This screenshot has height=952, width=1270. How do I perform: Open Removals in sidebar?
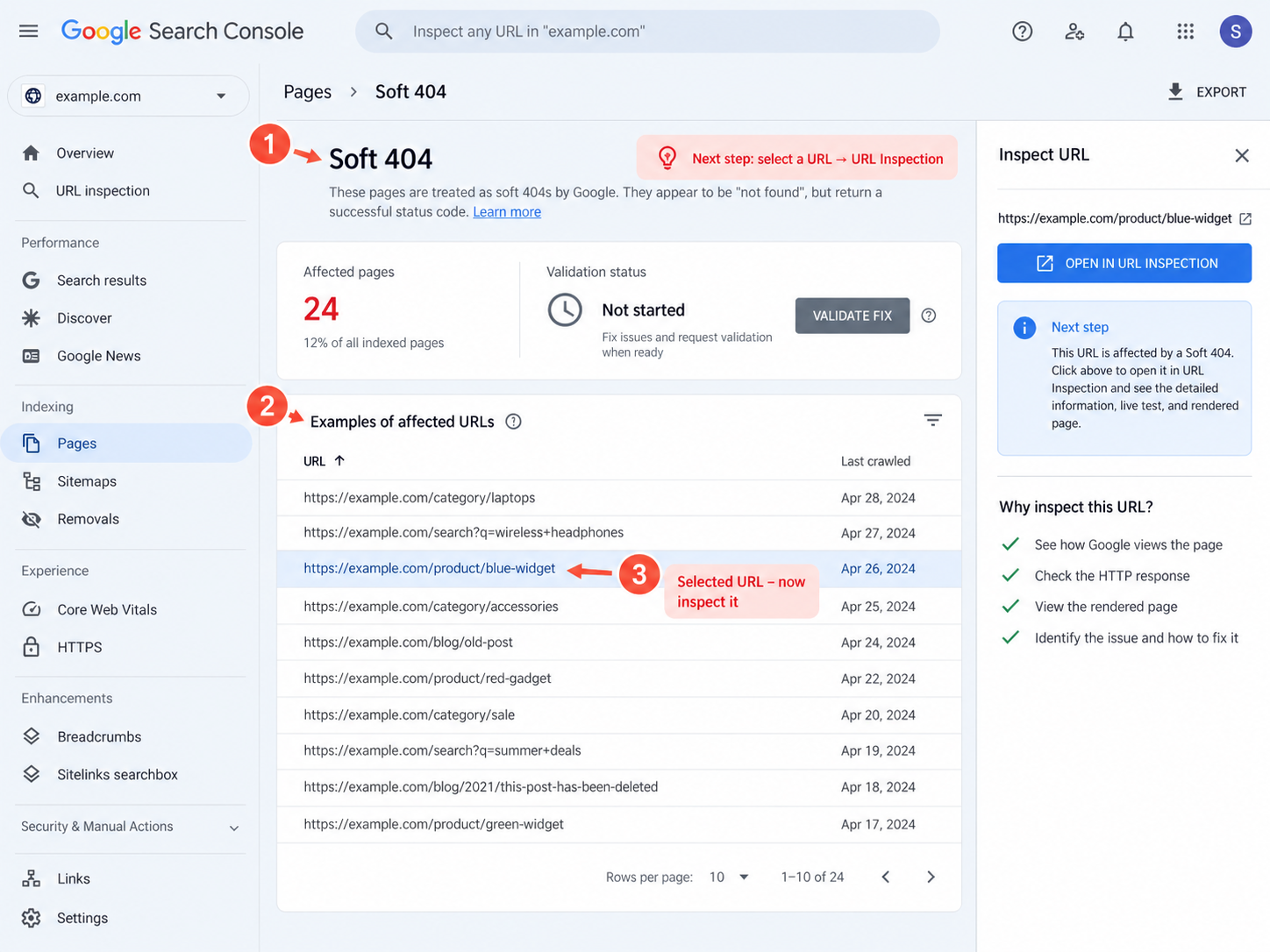click(88, 519)
